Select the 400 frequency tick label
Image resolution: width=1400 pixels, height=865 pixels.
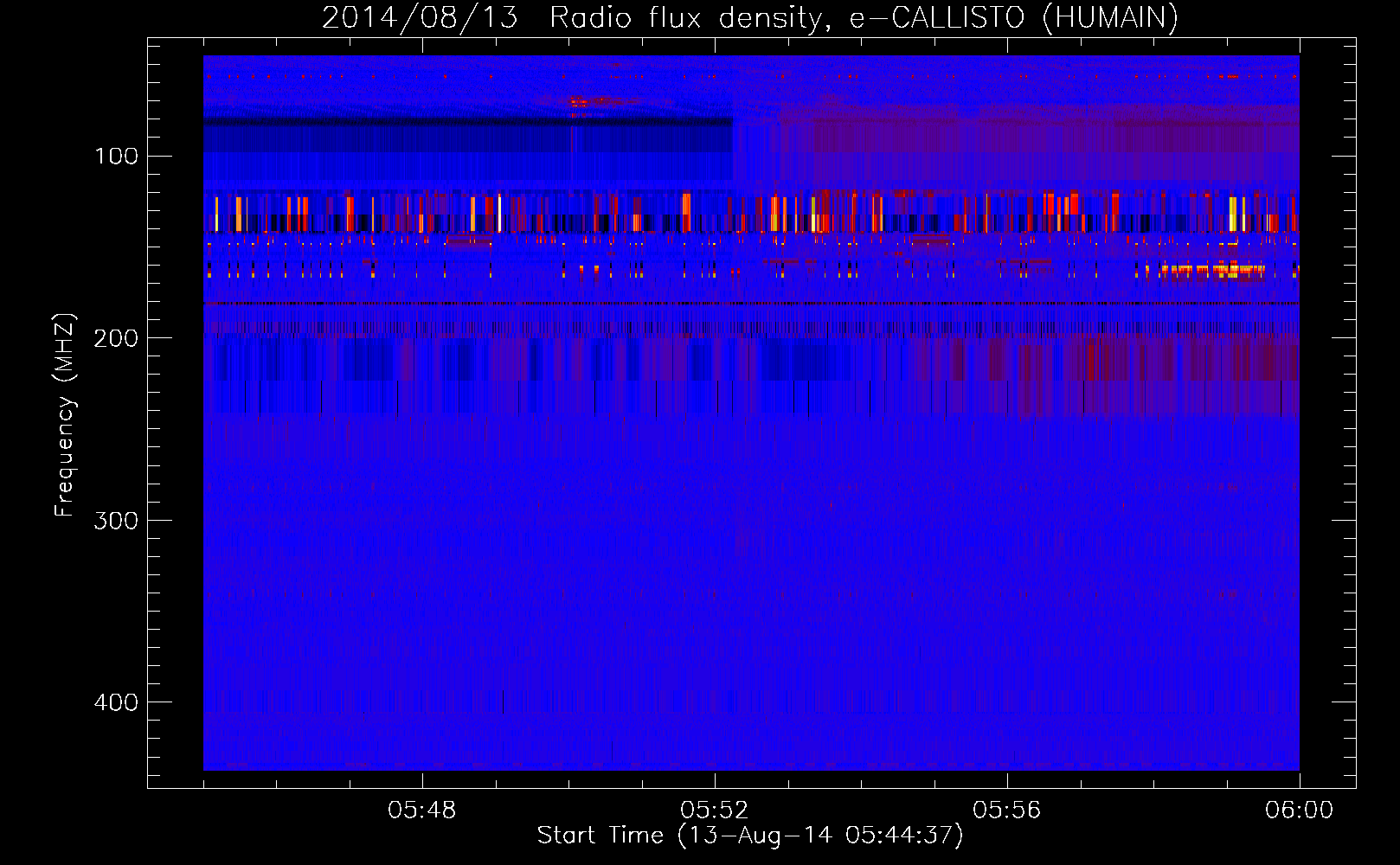pyautogui.click(x=116, y=702)
